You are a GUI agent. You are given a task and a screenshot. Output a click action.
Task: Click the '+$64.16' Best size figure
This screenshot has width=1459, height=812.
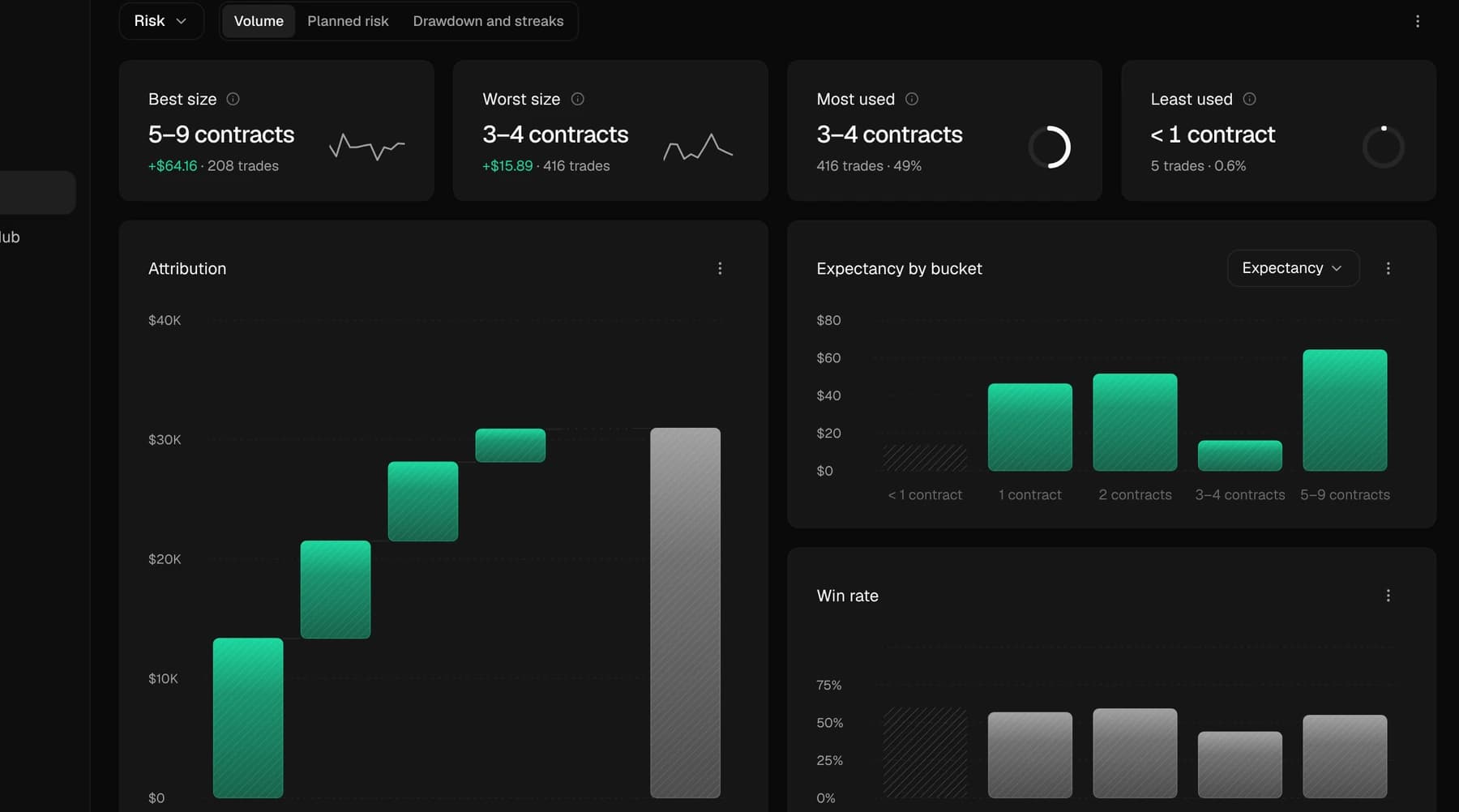click(x=173, y=166)
